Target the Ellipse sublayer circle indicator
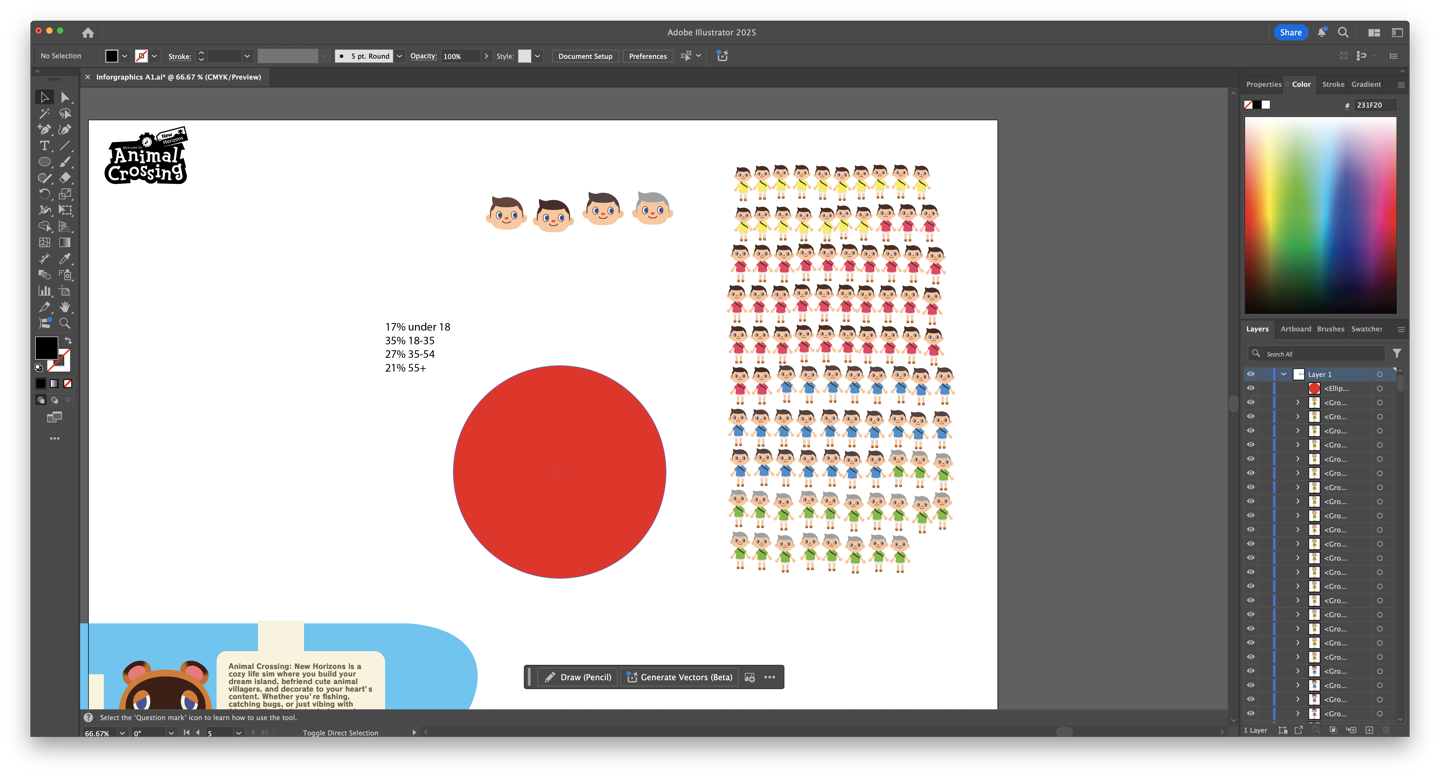This screenshot has width=1440, height=777. coord(1380,388)
